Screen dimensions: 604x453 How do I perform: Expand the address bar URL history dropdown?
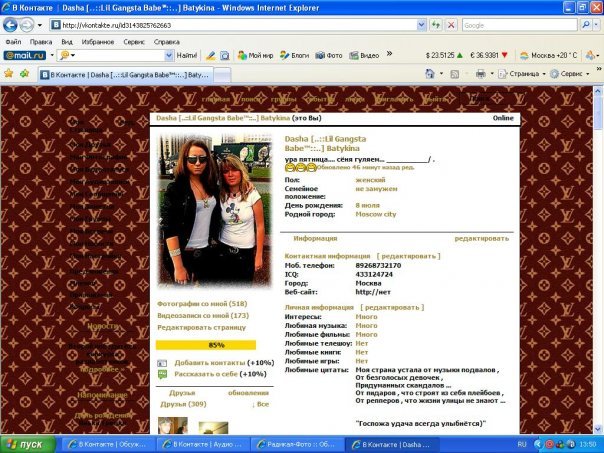421,25
